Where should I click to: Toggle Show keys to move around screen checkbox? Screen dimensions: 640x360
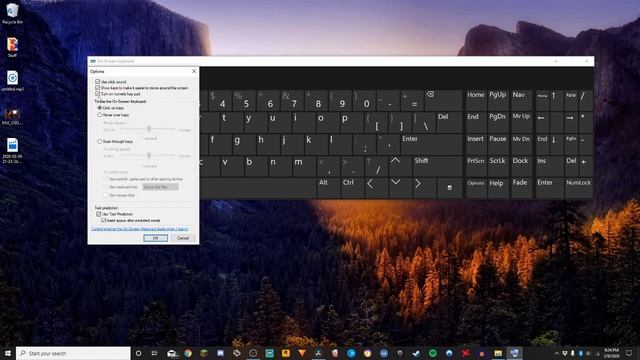pyautogui.click(x=98, y=88)
